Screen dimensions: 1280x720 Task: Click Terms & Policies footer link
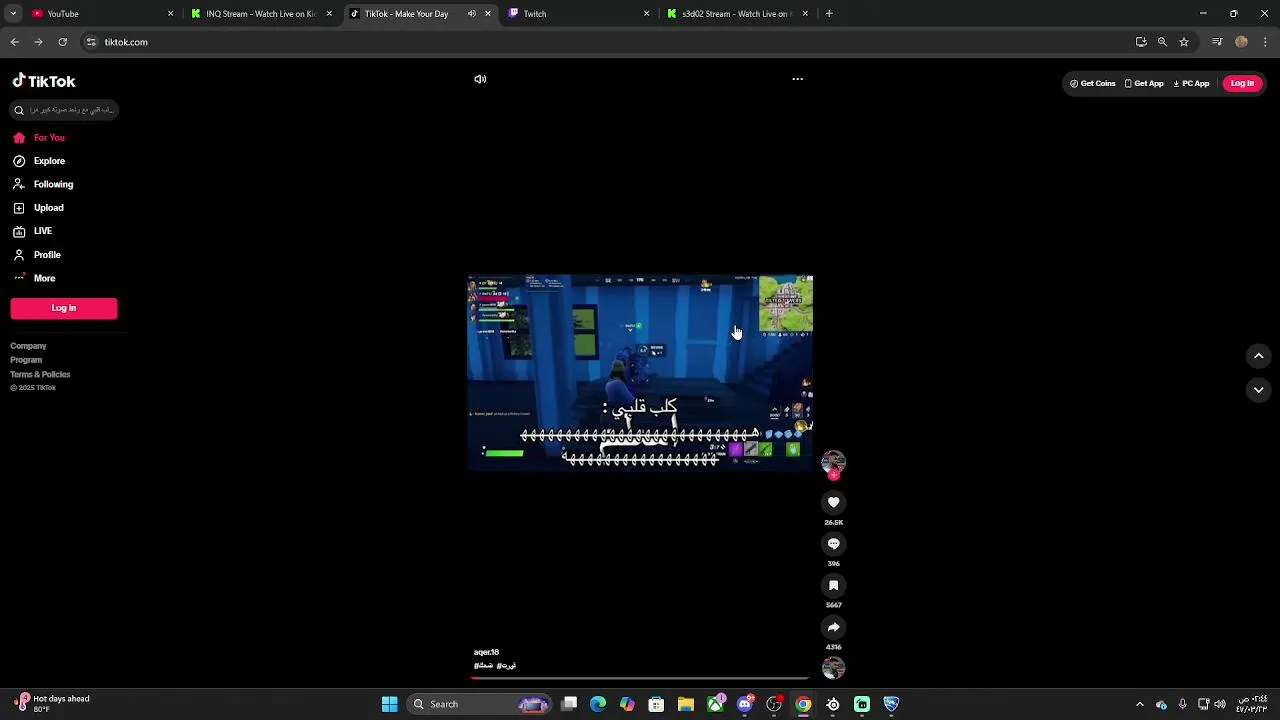point(40,374)
